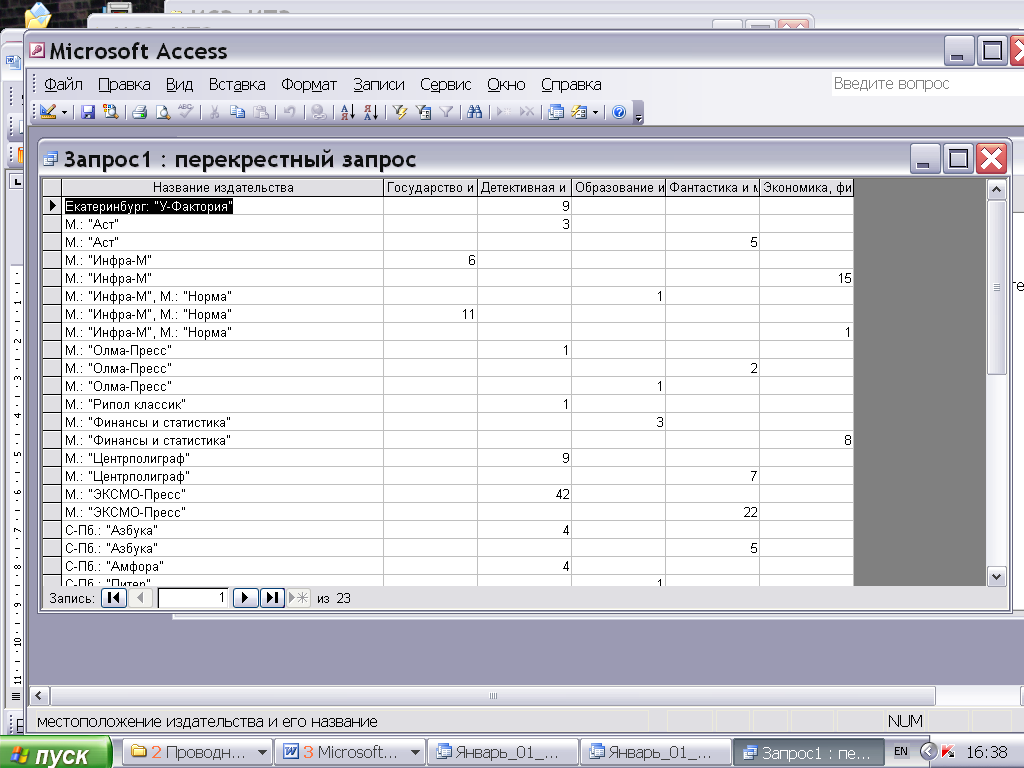Click the datasheet scroll-down arrow
1024x768 pixels.
coord(997,577)
